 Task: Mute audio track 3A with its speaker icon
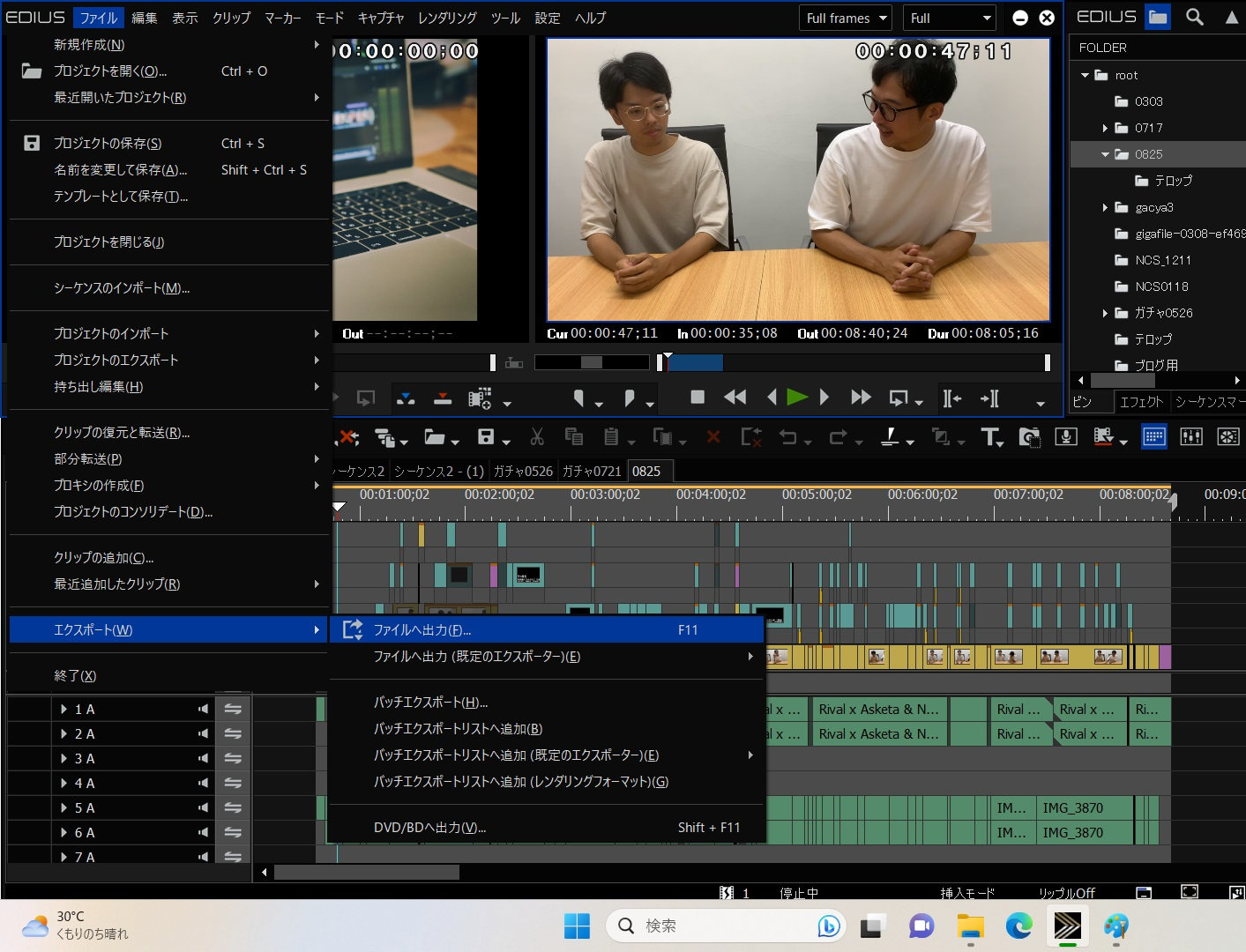coord(202,758)
